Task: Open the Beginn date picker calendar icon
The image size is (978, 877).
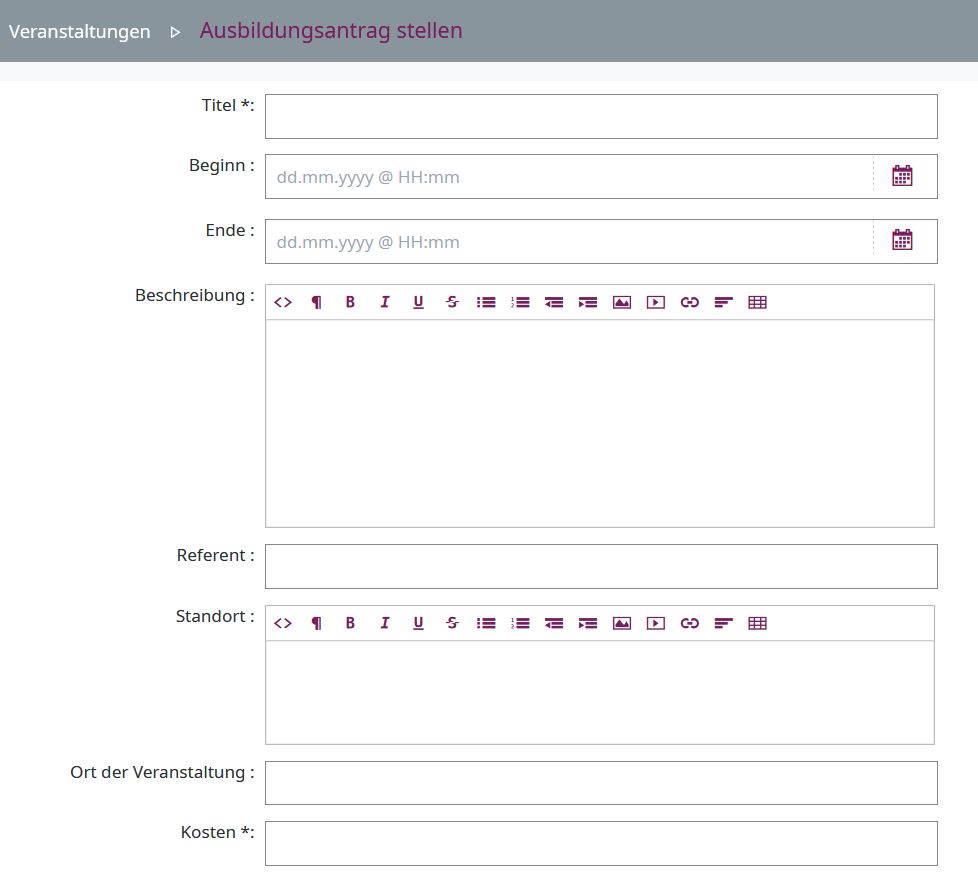Action: pyautogui.click(x=902, y=176)
